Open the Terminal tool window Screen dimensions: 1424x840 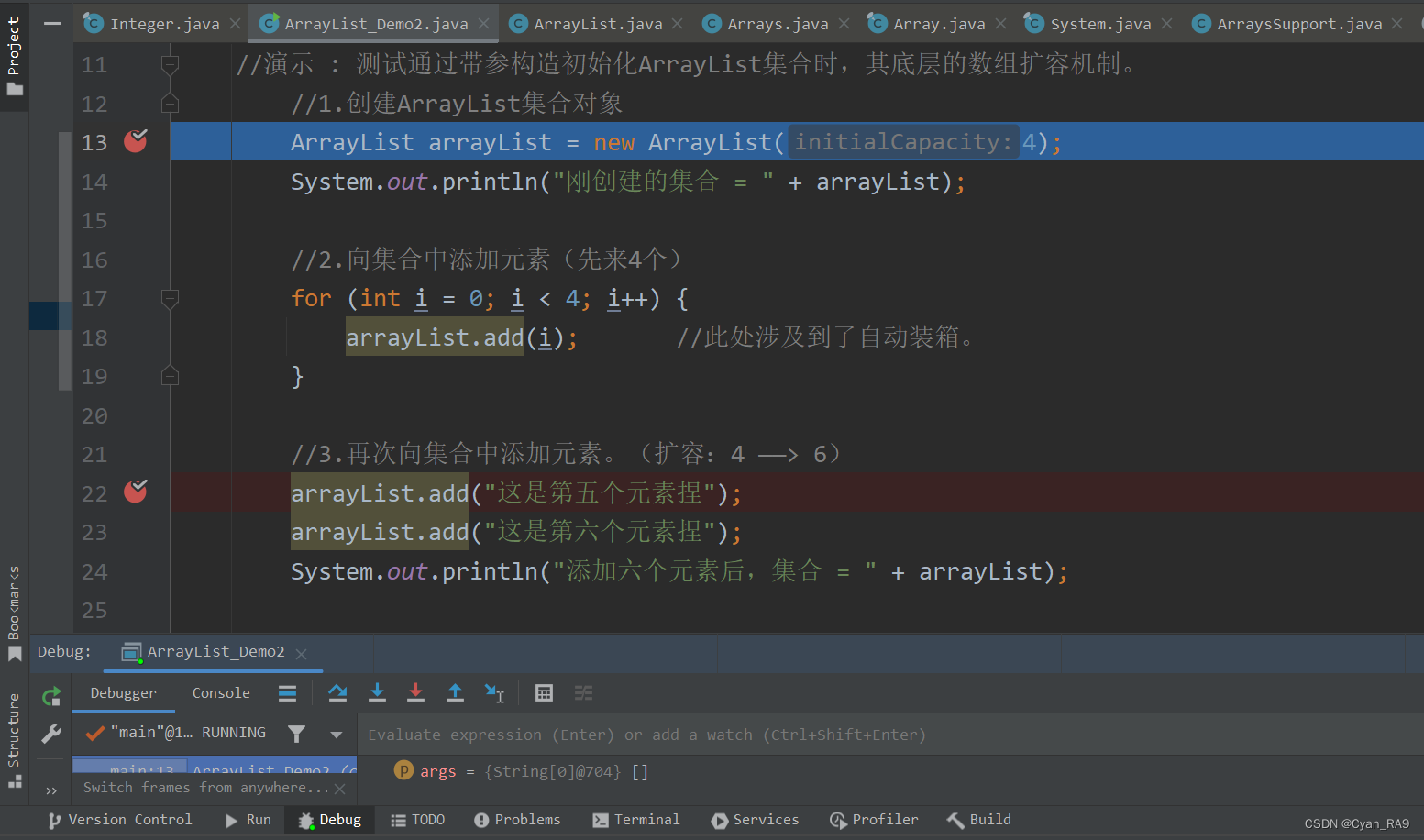coord(646,820)
